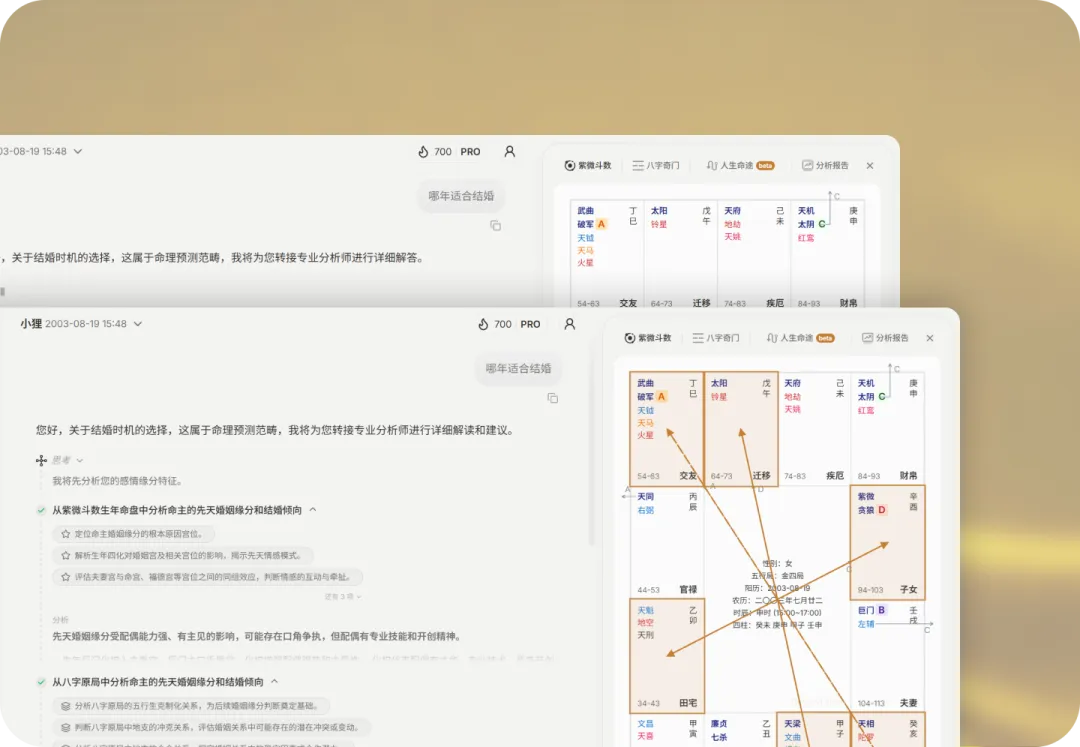Select 交友 palace cell in front chart
1080x747 pixels.
tap(667, 429)
